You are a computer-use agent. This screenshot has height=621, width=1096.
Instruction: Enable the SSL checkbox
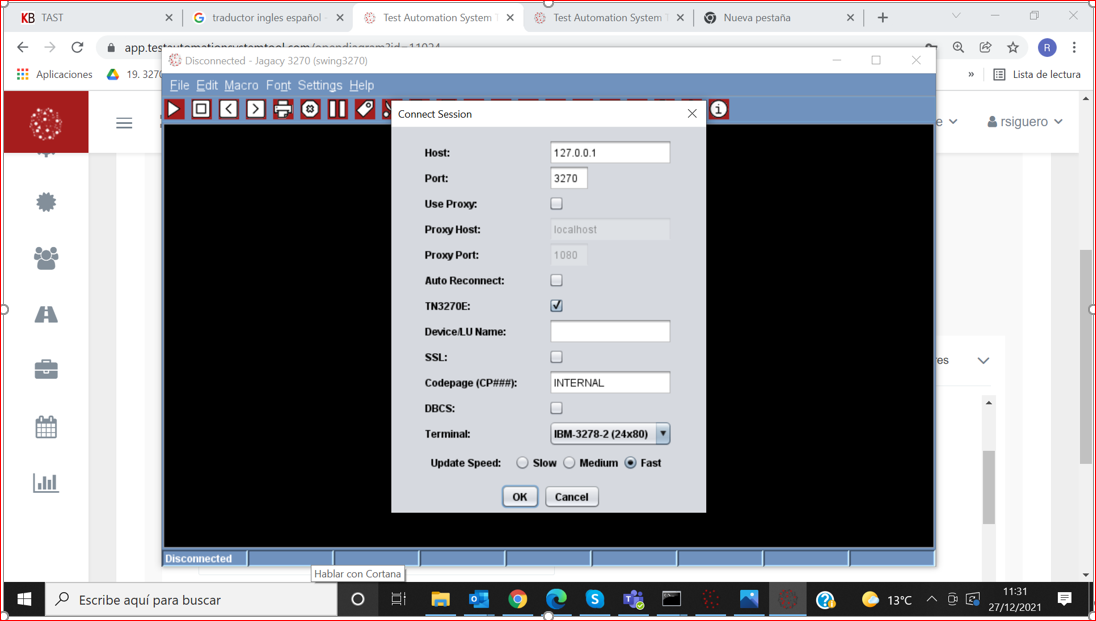coord(556,357)
